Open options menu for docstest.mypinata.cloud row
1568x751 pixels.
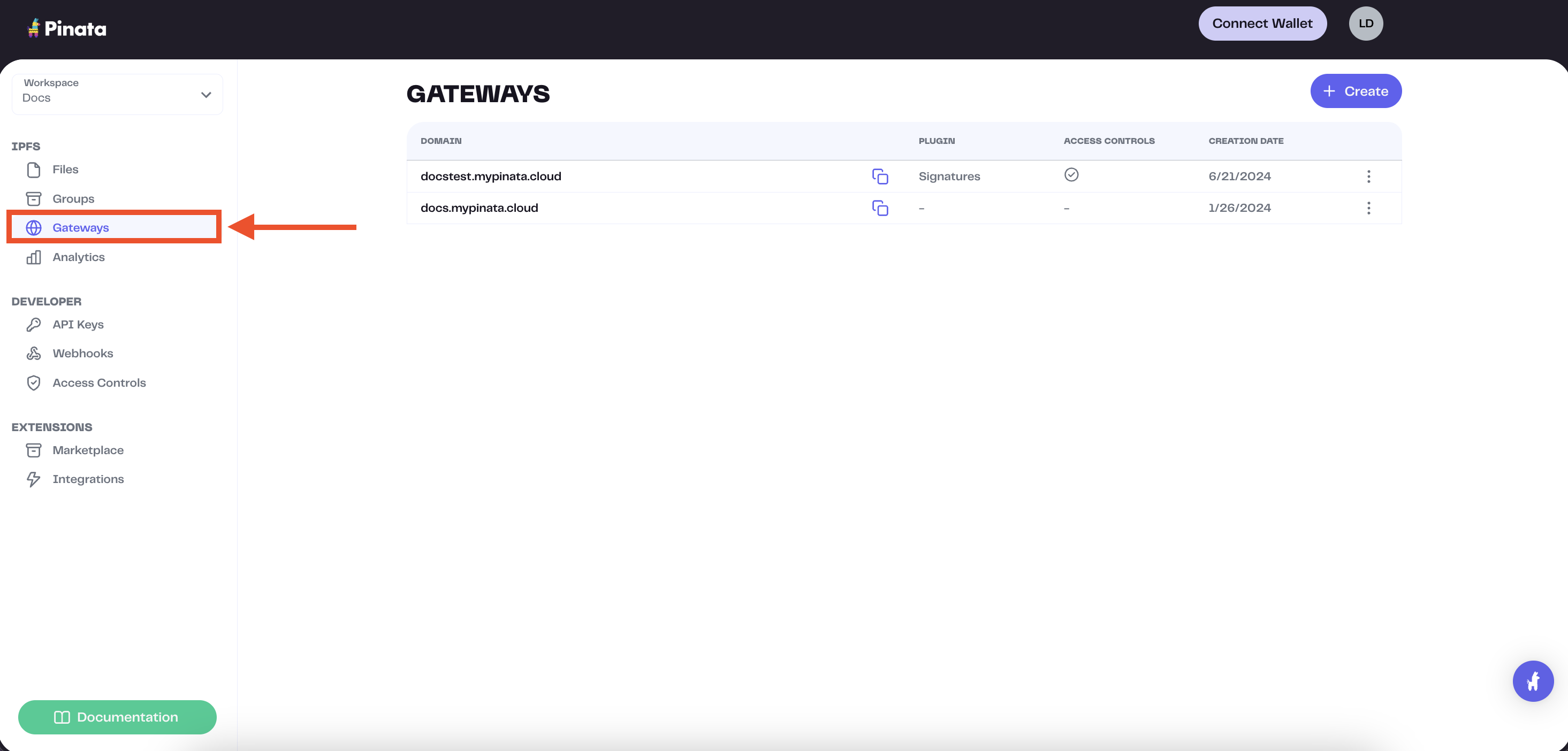1368,177
